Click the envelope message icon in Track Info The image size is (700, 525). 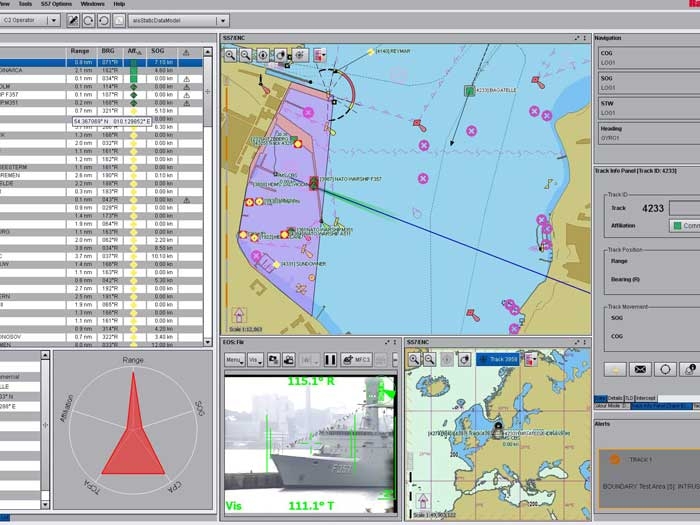[640, 370]
